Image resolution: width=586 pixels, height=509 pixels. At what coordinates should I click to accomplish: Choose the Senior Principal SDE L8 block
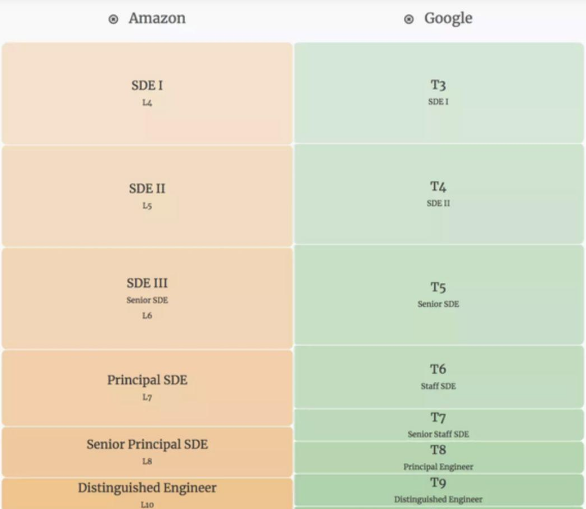(147, 452)
